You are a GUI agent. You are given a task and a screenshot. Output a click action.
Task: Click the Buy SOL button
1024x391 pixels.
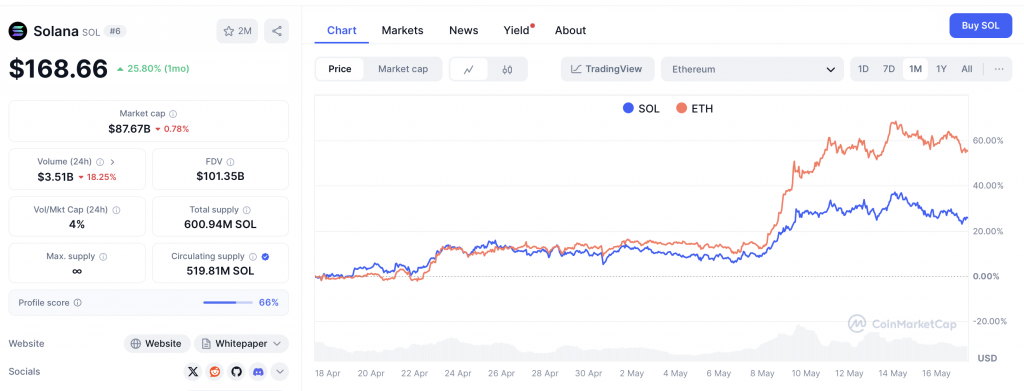(980, 25)
